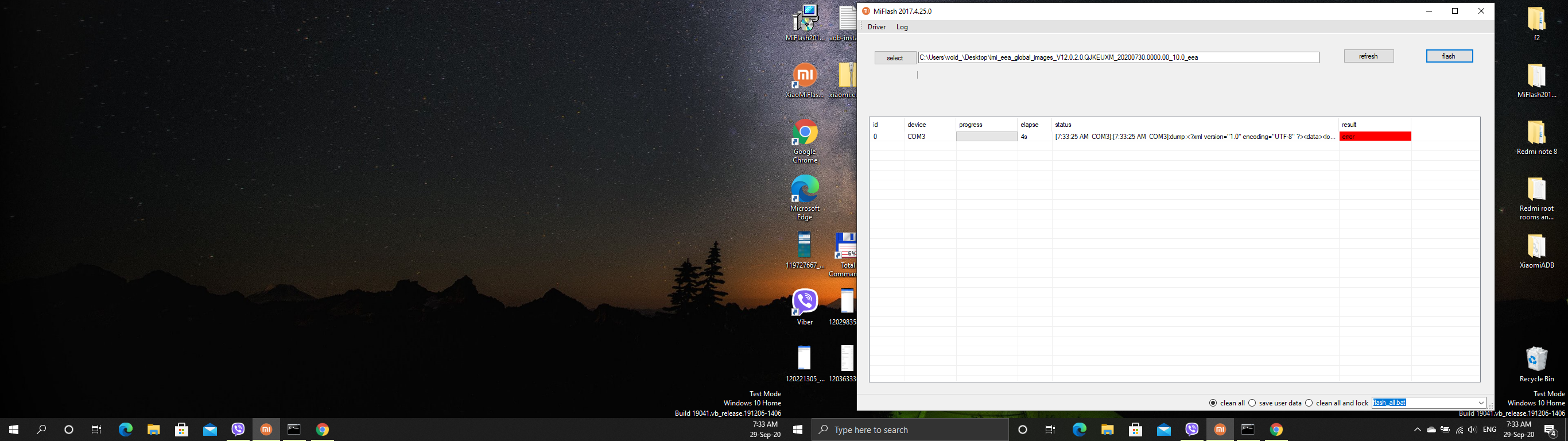Open the notification center in the system tray
This screenshot has height=441, width=1568.
pyautogui.click(x=1550, y=430)
